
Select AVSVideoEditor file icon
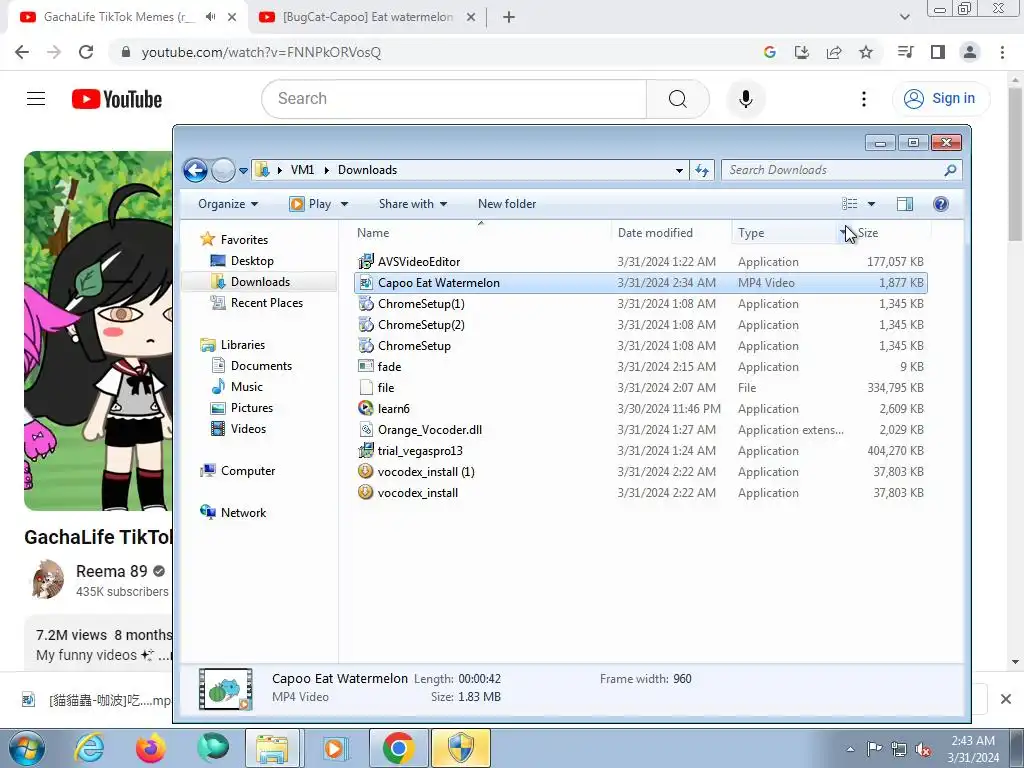tap(366, 262)
